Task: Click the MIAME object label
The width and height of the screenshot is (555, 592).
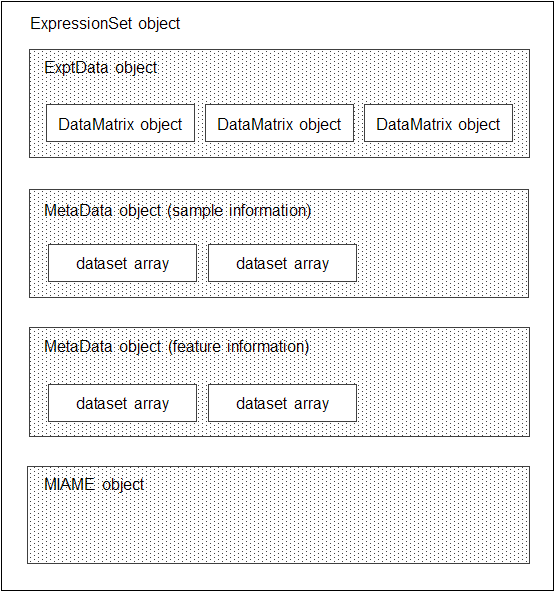Action: (x=94, y=485)
